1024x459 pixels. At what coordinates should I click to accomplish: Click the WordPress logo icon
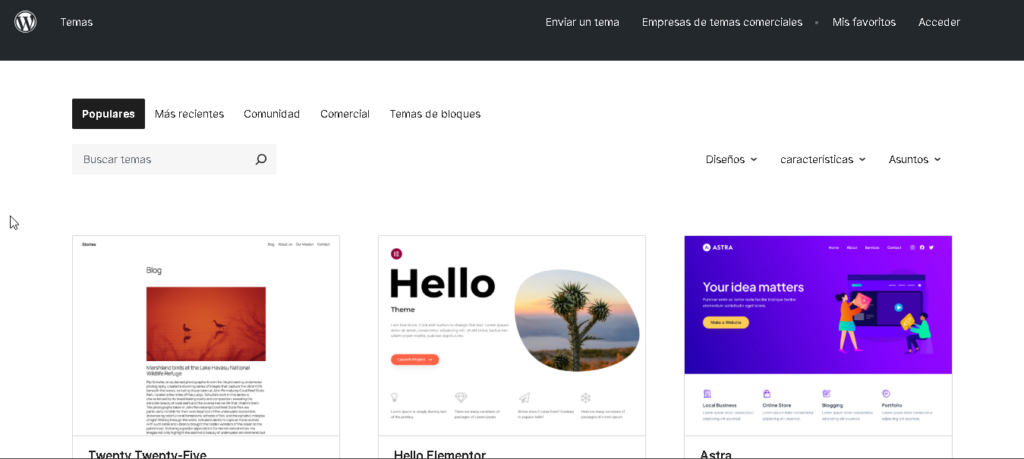[25, 22]
